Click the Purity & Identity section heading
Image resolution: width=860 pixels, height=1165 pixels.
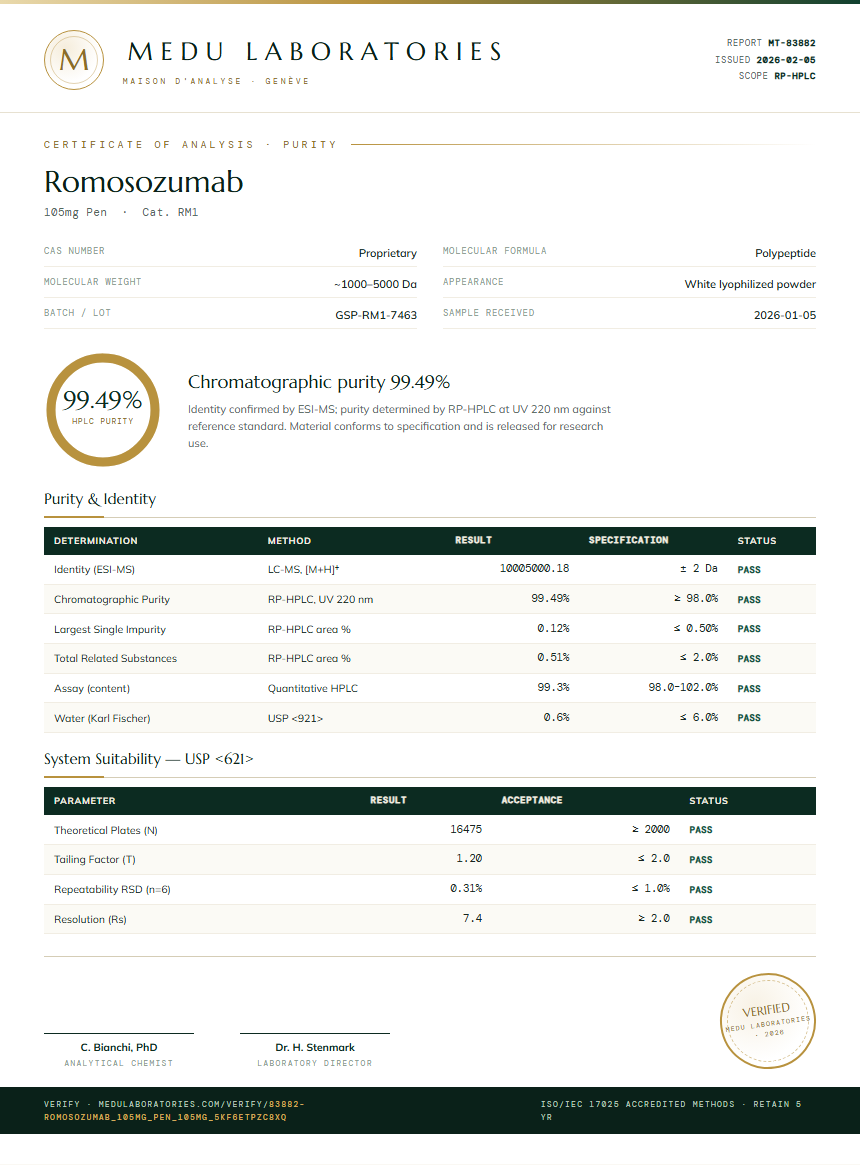tap(100, 499)
